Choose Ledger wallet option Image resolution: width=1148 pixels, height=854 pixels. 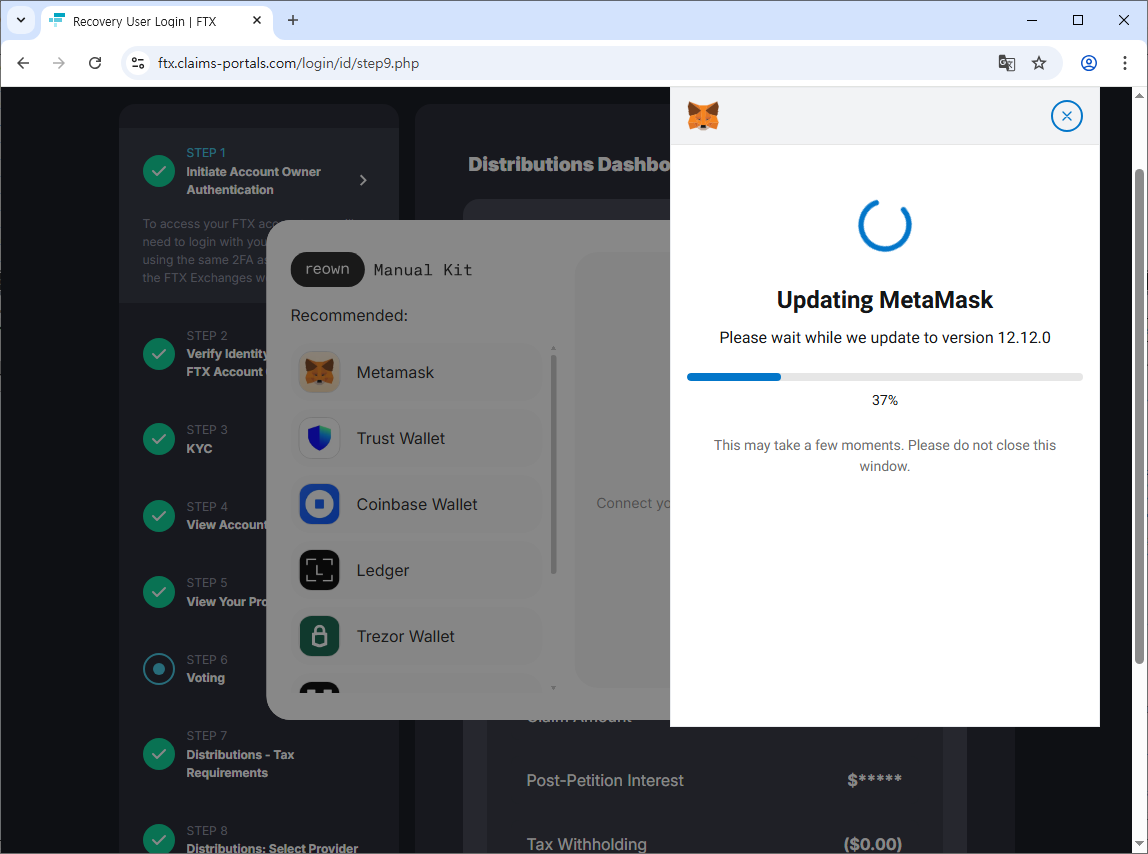pos(417,570)
